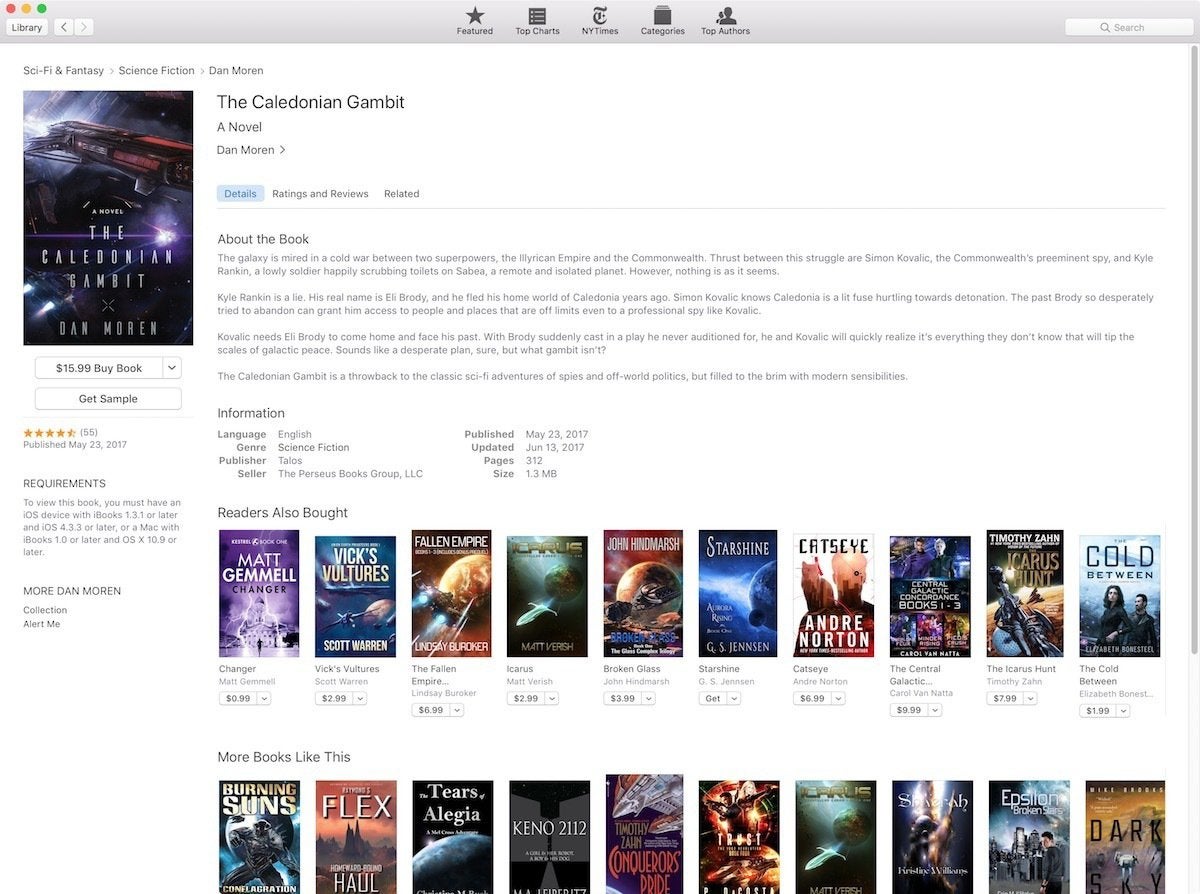Open the Central Galactic Concordance cover
The height and width of the screenshot is (894, 1200).
point(930,597)
